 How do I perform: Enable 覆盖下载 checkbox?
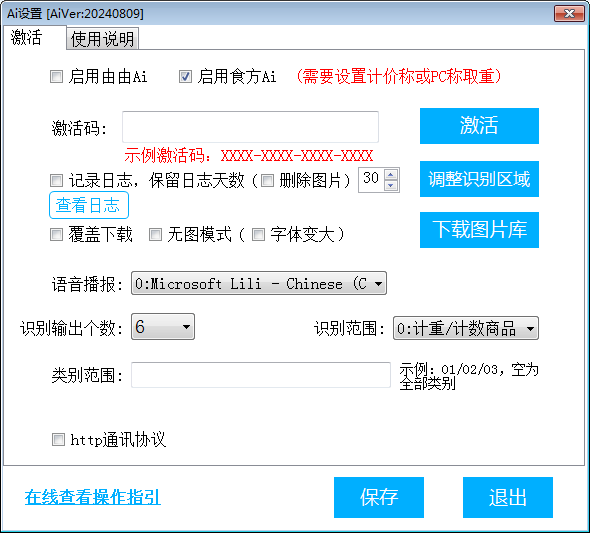[x=56, y=235]
